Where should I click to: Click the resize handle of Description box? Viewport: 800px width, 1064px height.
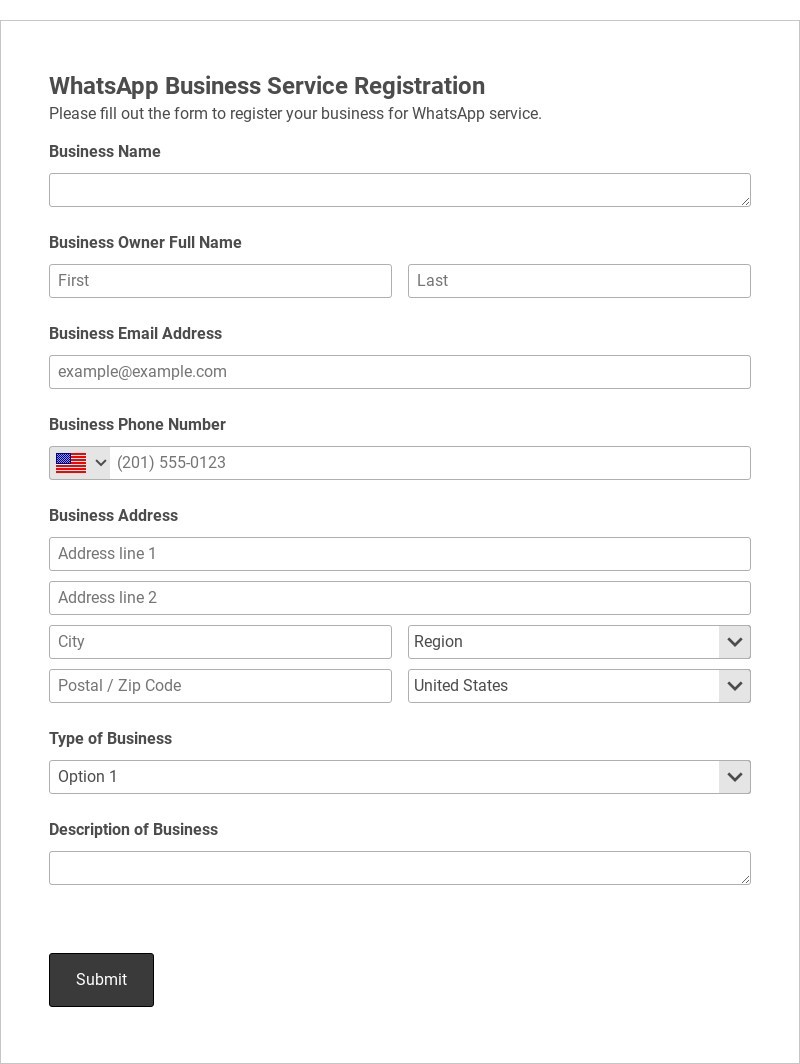tap(746, 879)
